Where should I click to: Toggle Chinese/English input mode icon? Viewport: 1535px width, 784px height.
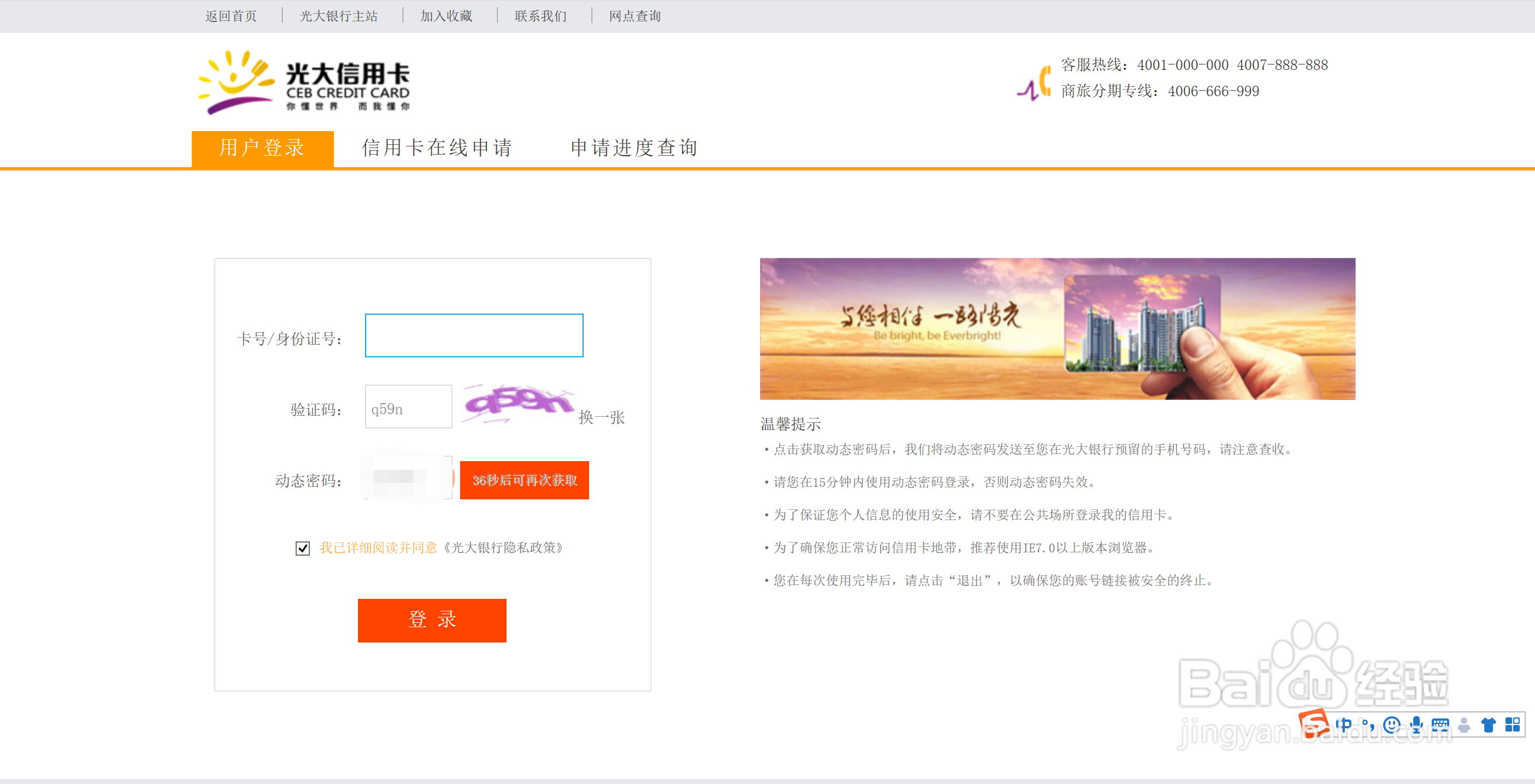[1344, 724]
